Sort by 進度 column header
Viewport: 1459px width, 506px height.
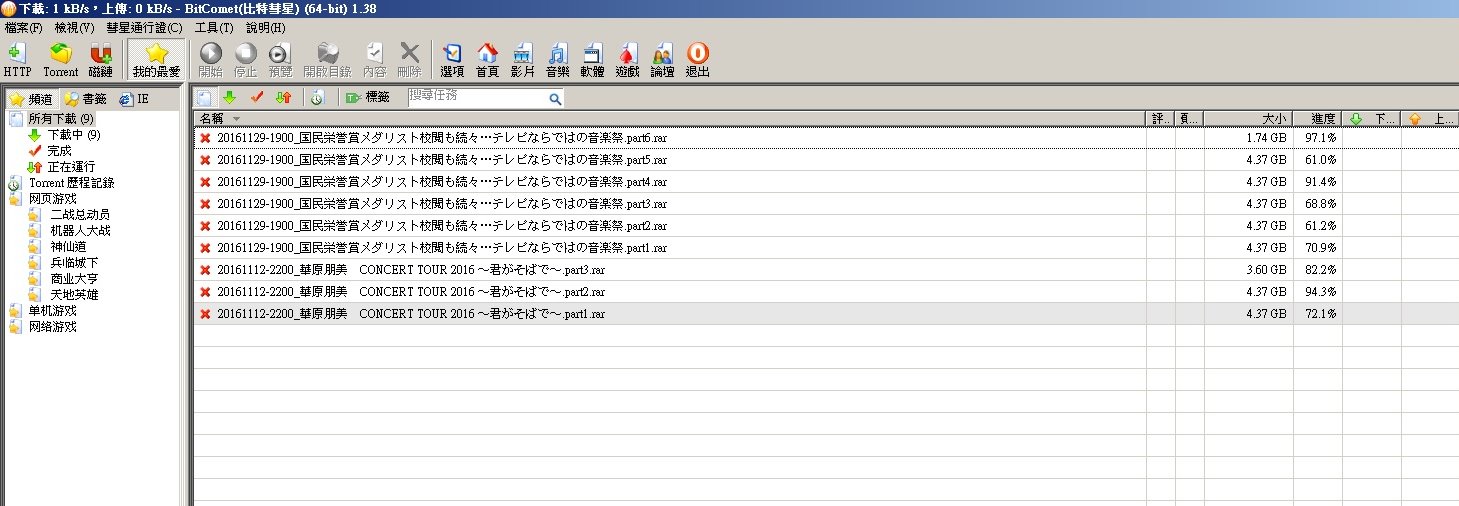[x=1317, y=119]
